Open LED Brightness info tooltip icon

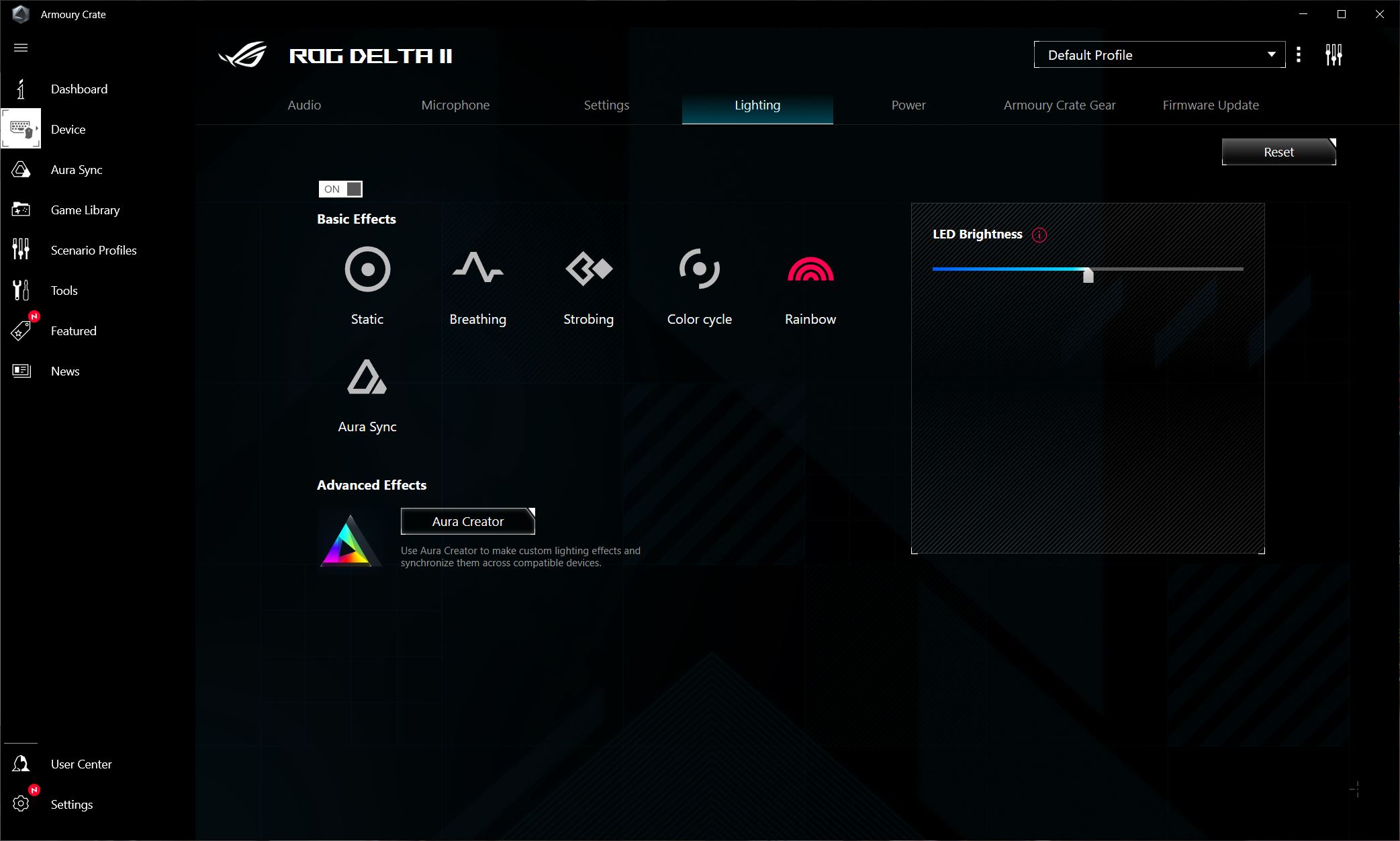(1039, 235)
